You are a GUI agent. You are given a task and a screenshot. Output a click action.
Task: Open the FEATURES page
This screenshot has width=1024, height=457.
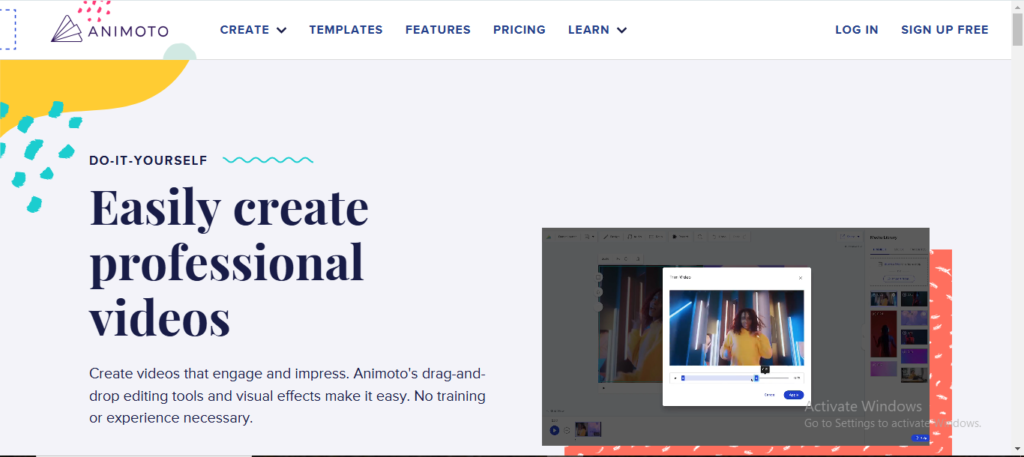[x=438, y=30]
